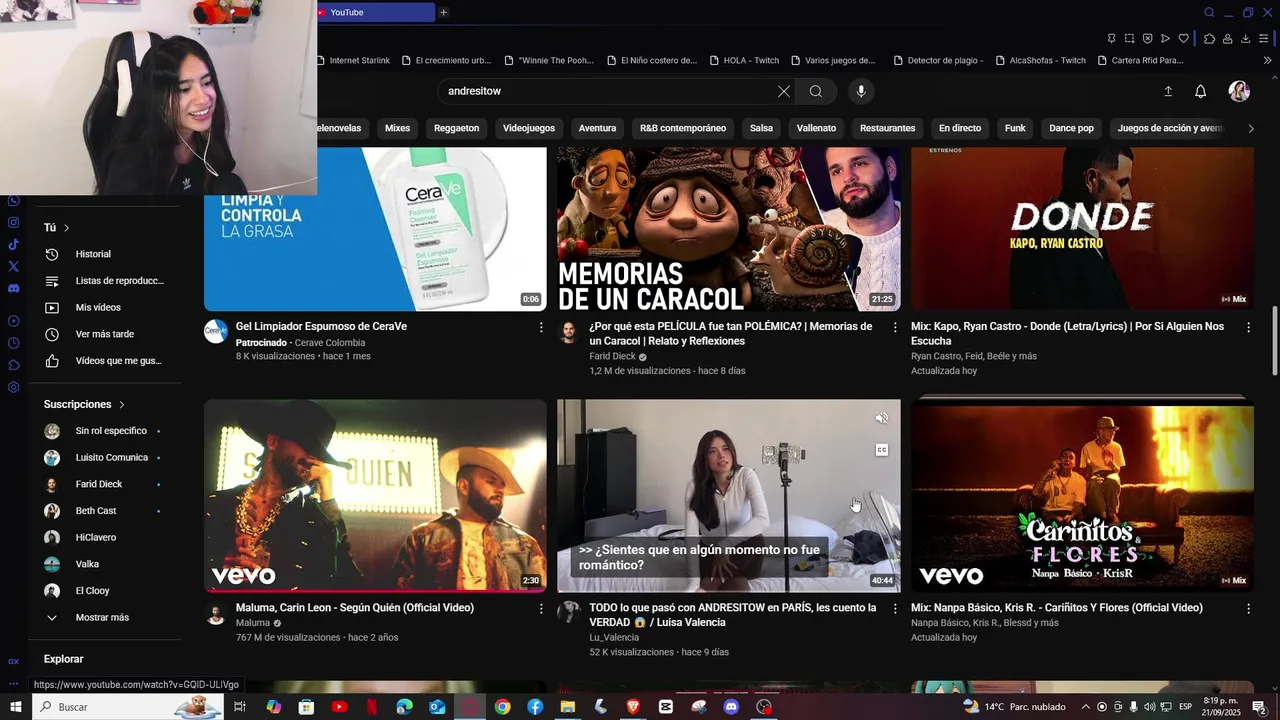Open the Internet Starlink bookmark

353,60
